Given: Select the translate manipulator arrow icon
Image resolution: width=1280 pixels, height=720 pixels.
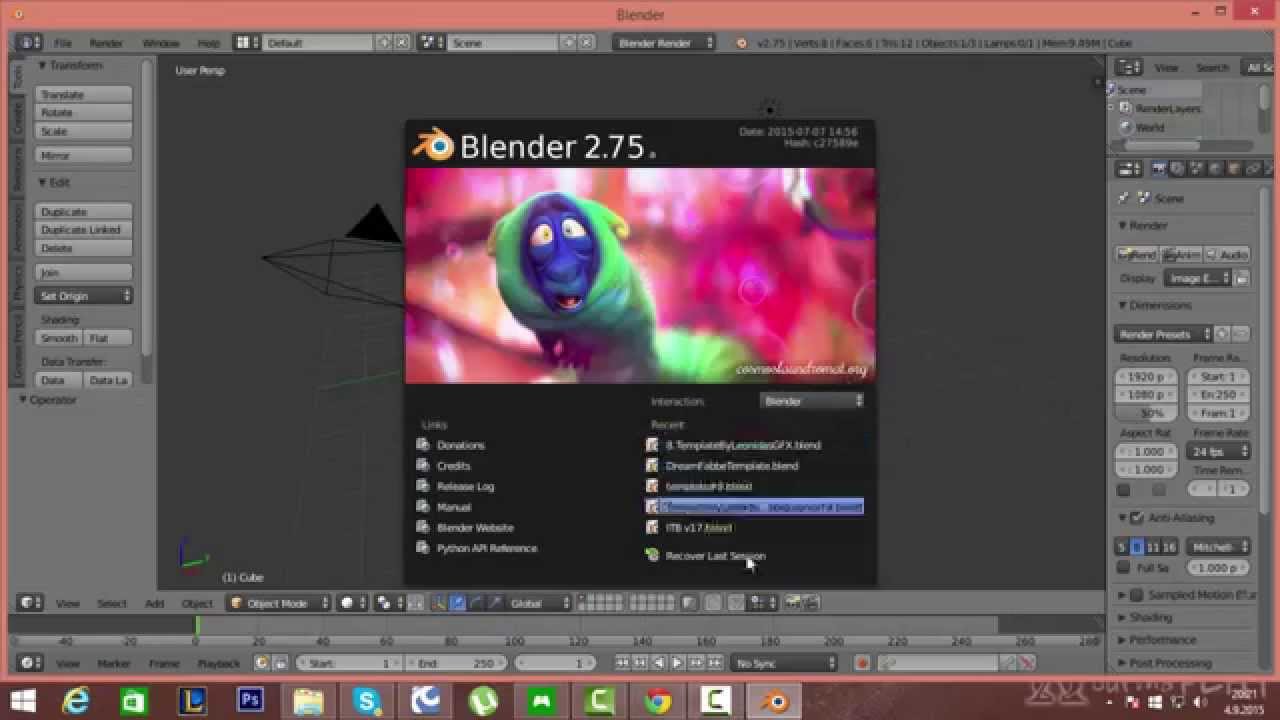Looking at the screenshot, I should pos(458,603).
